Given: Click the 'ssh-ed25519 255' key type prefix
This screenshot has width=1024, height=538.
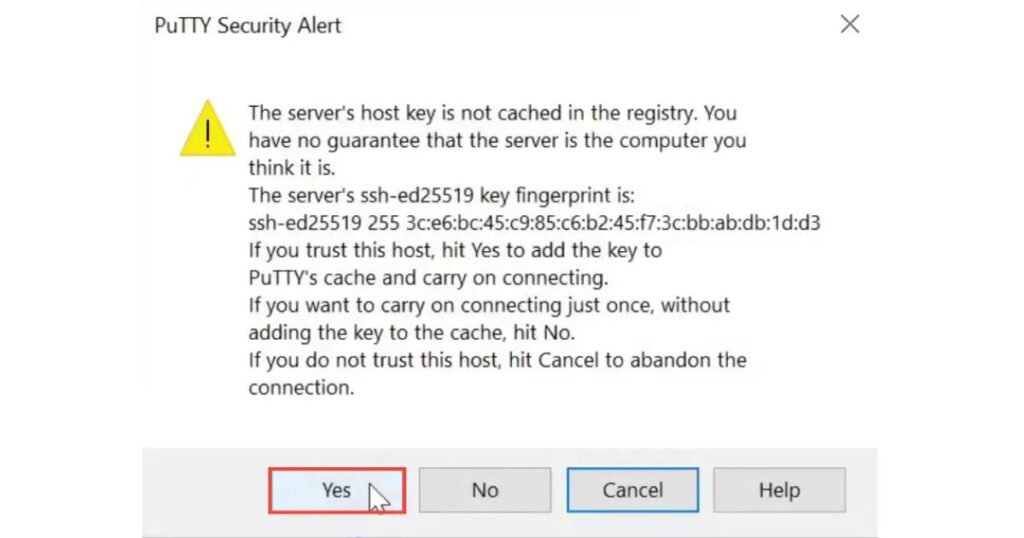Looking at the screenshot, I should (322, 223).
